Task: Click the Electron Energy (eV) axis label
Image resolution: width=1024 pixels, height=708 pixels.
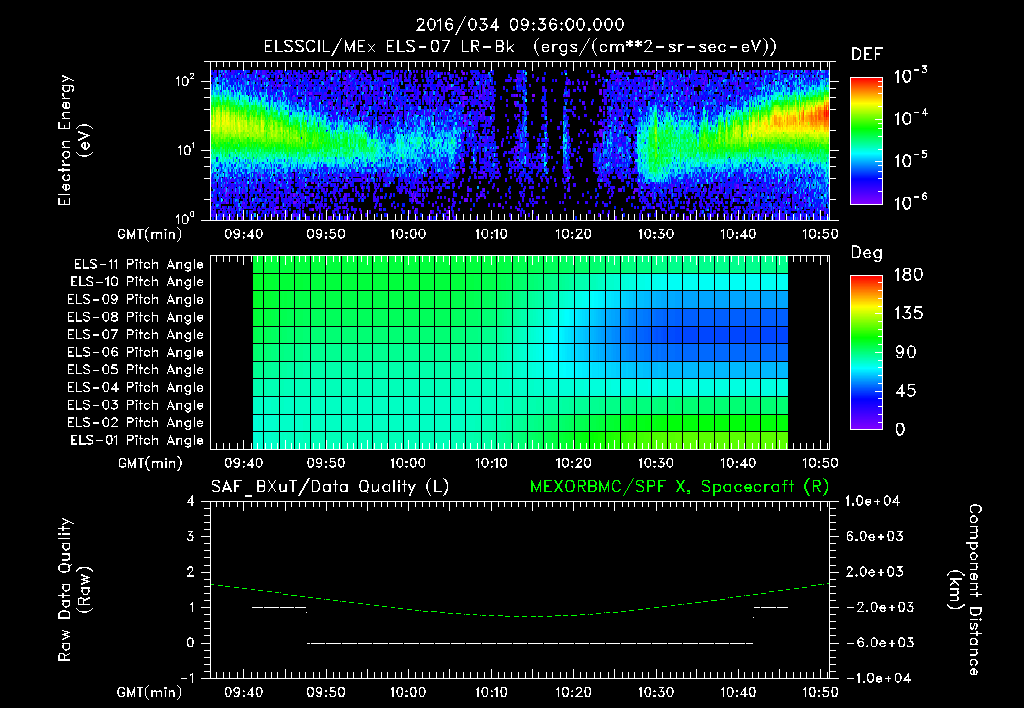Action: pos(74,140)
